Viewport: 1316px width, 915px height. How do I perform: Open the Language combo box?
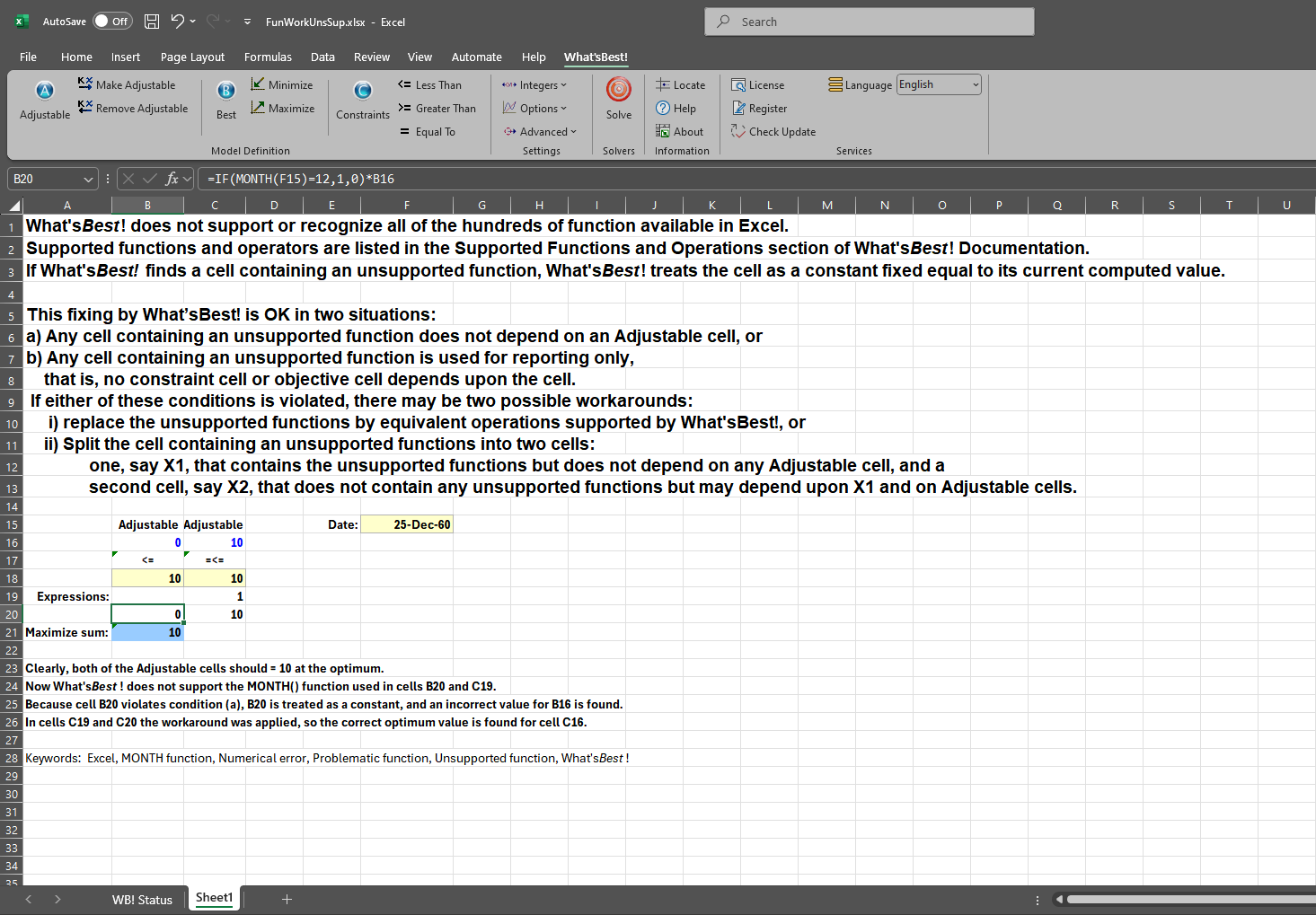click(x=939, y=84)
